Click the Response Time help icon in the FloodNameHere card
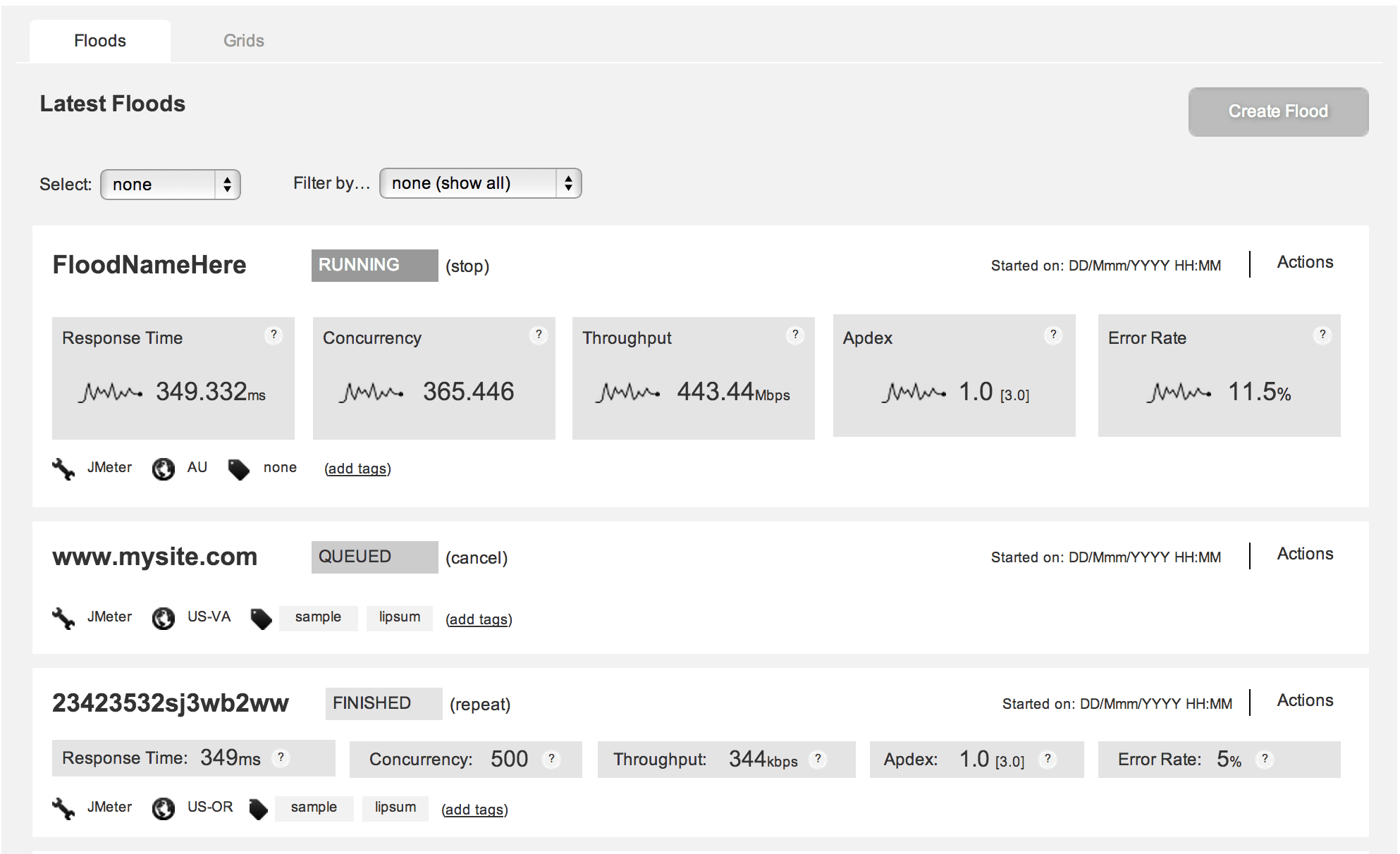The image size is (1400, 854). click(x=274, y=335)
